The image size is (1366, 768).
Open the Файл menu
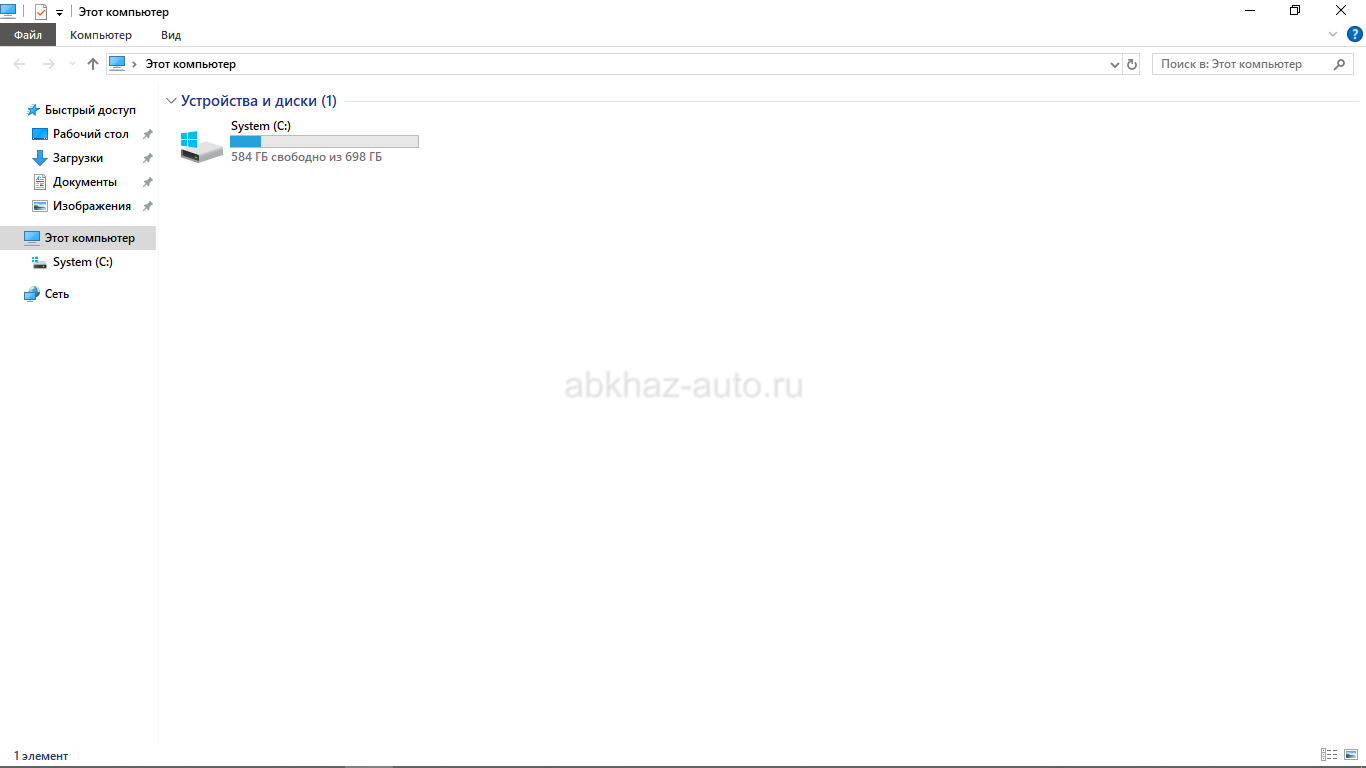tap(28, 35)
